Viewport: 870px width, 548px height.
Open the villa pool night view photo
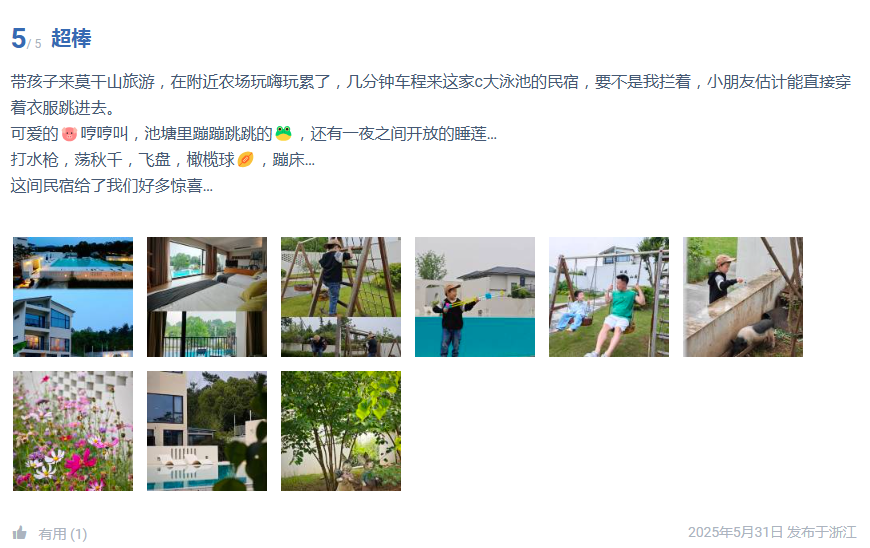click(x=73, y=297)
